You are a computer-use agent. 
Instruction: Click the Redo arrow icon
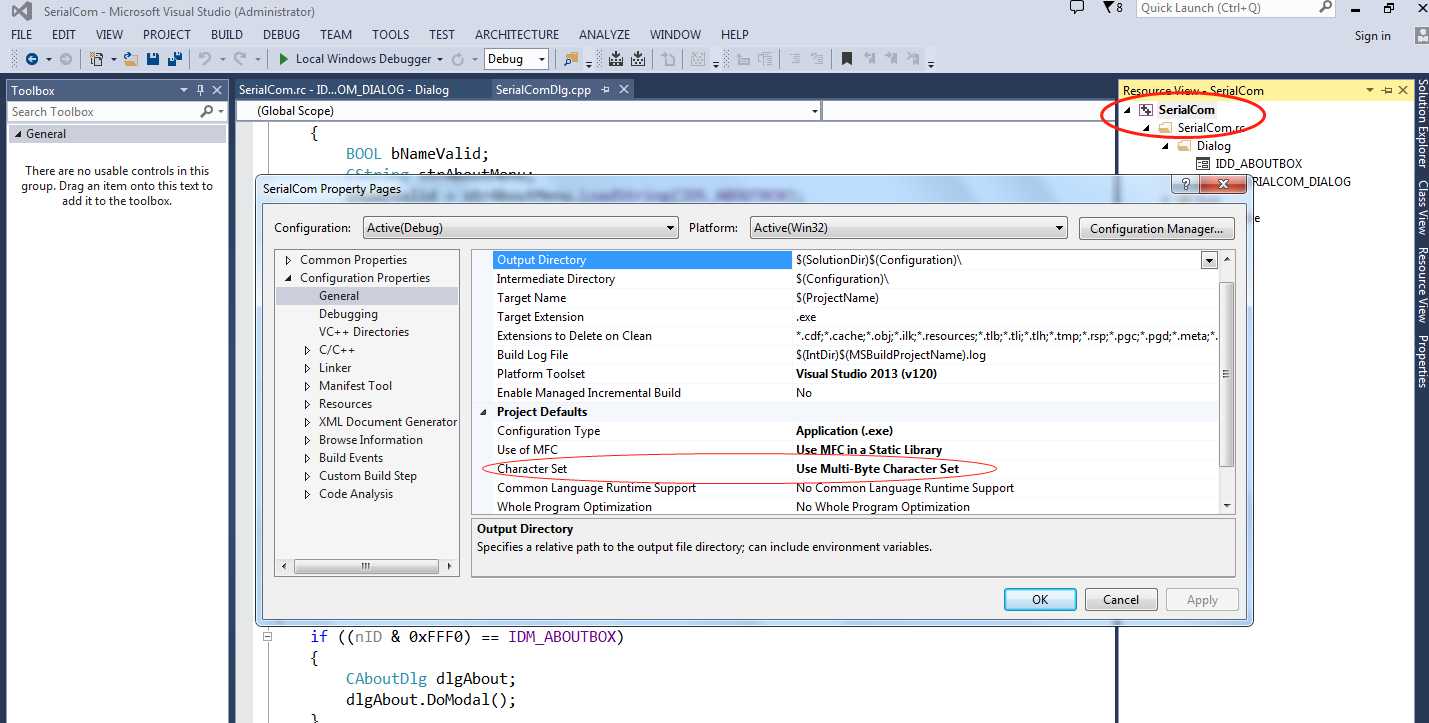click(240, 59)
